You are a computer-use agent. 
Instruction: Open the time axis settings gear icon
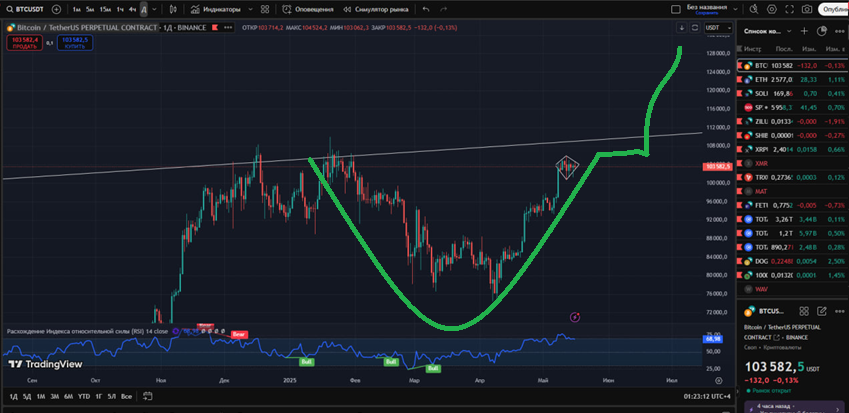(x=719, y=381)
